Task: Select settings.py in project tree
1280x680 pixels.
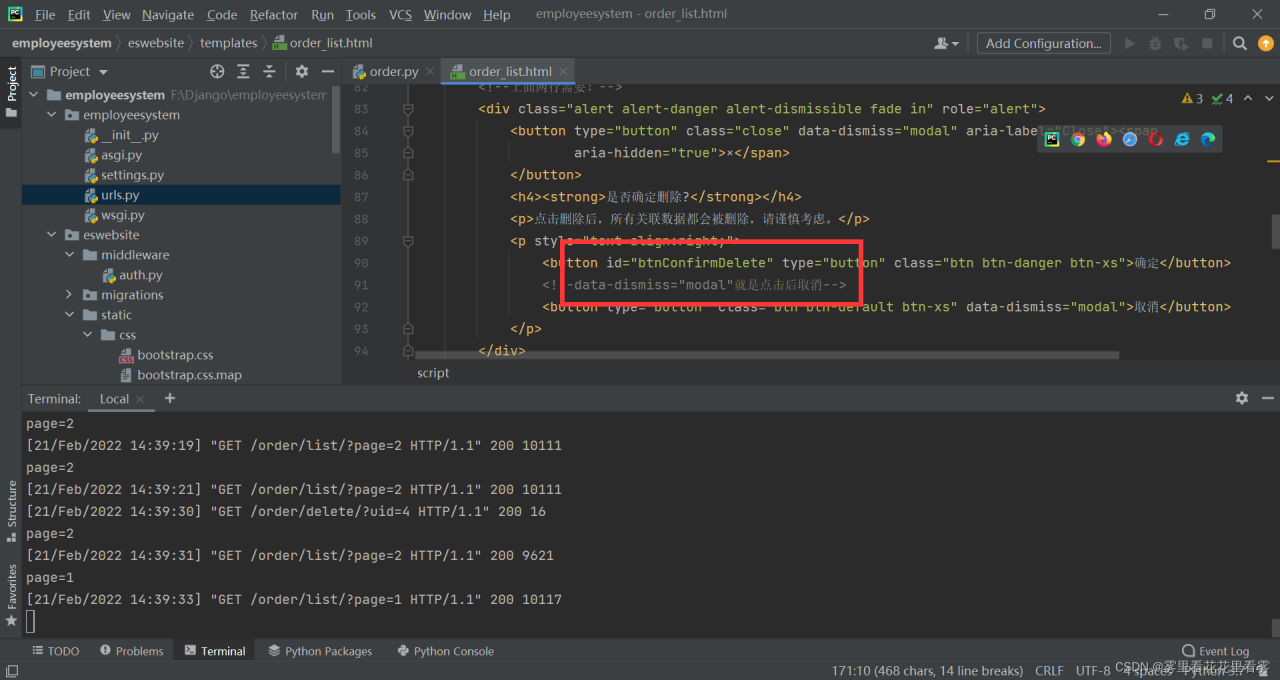Action: [132, 175]
